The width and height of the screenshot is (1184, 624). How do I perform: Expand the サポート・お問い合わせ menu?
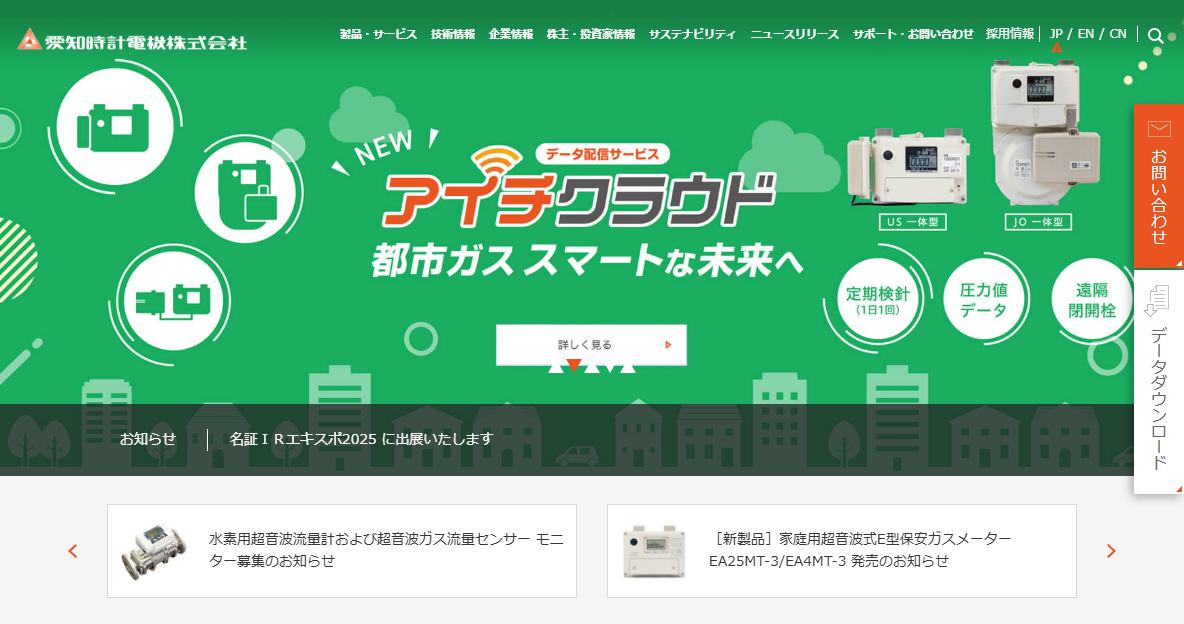(x=913, y=34)
